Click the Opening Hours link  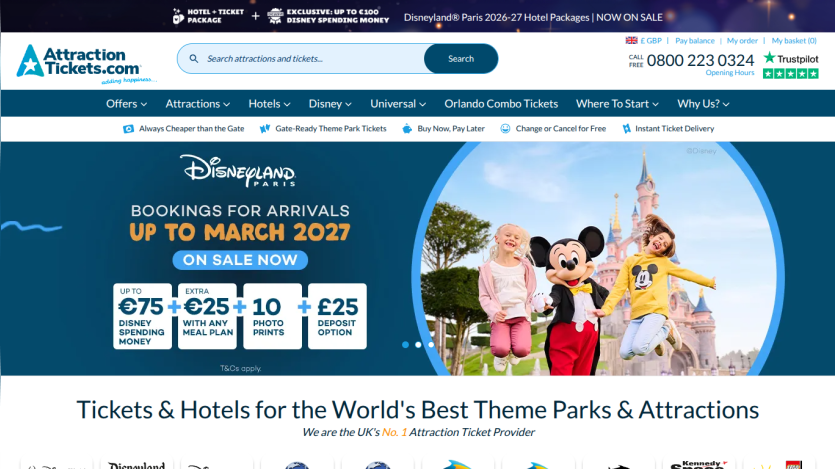(x=730, y=73)
